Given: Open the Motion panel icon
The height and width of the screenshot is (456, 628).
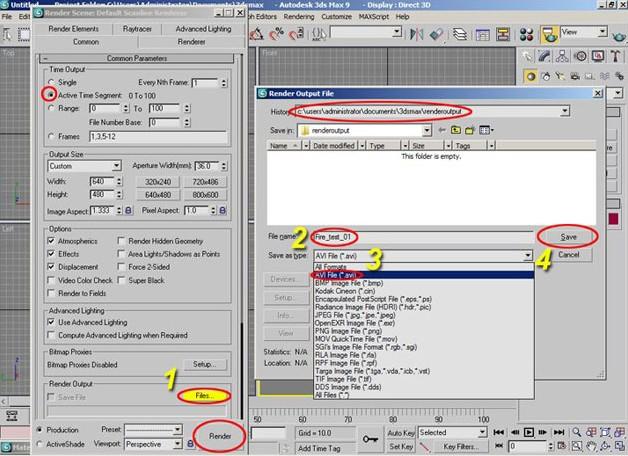Looking at the screenshot, I should tap(580, 56).
